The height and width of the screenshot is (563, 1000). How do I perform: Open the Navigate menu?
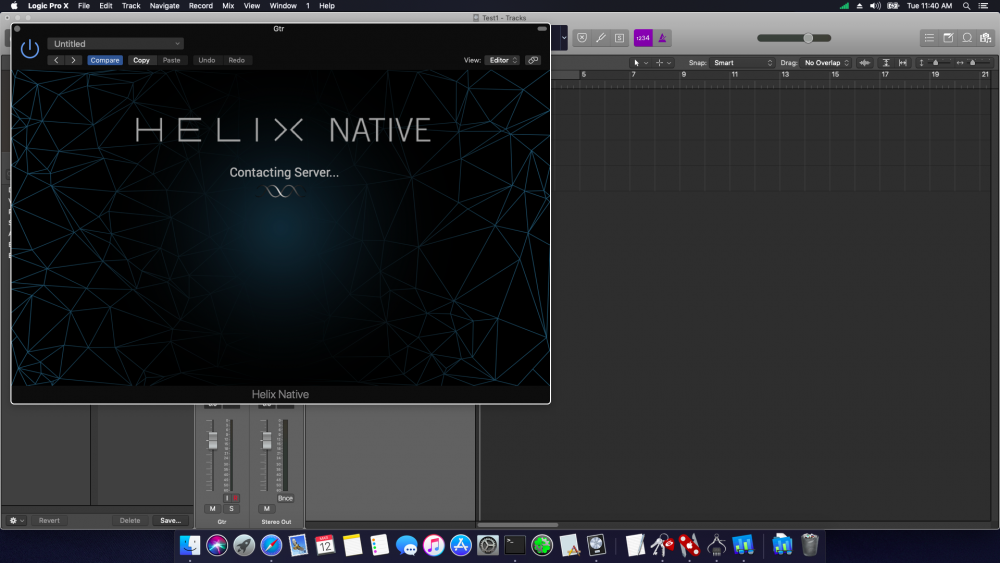[x=165, y=6]
